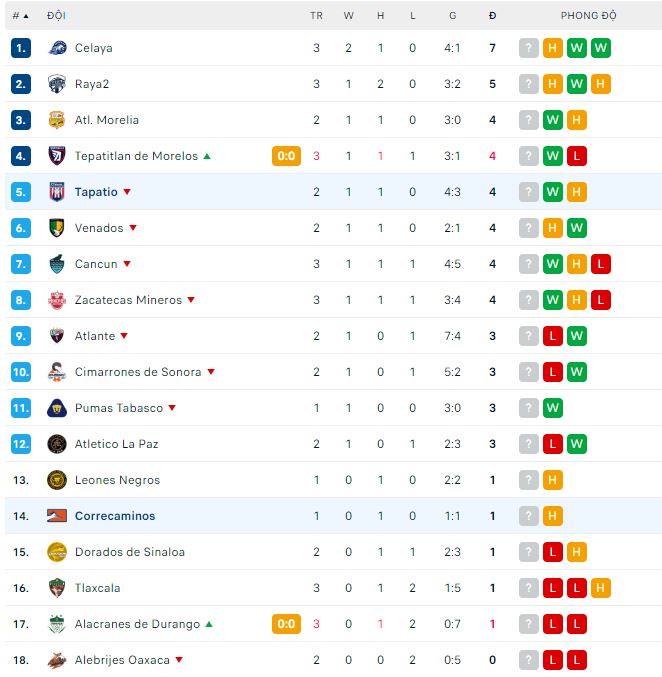Click the Leones Negros crest
Image resolution: width=662 pixels, height=677 pixels.
coord(57,480)
